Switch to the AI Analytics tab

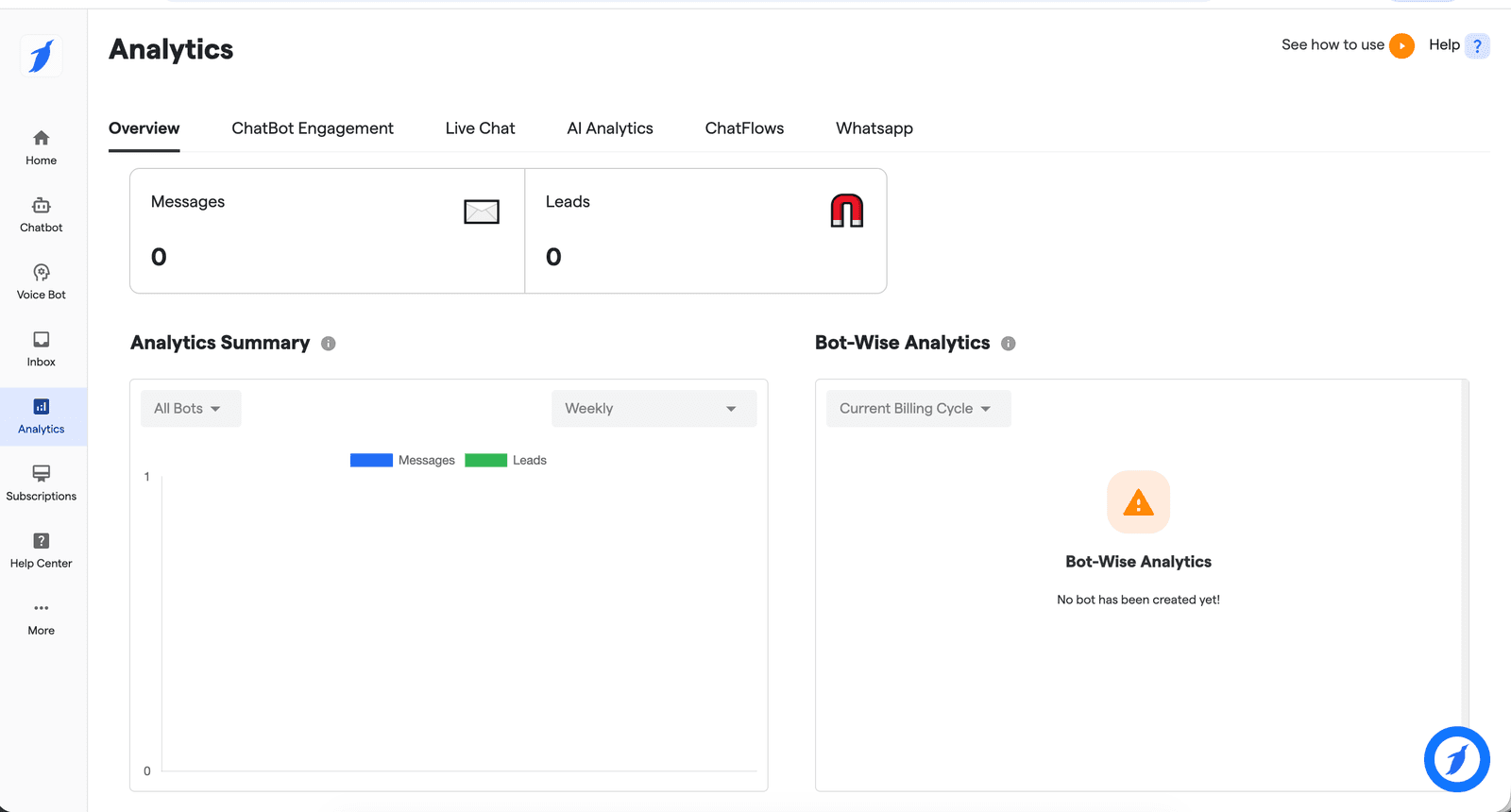(610, 128)
